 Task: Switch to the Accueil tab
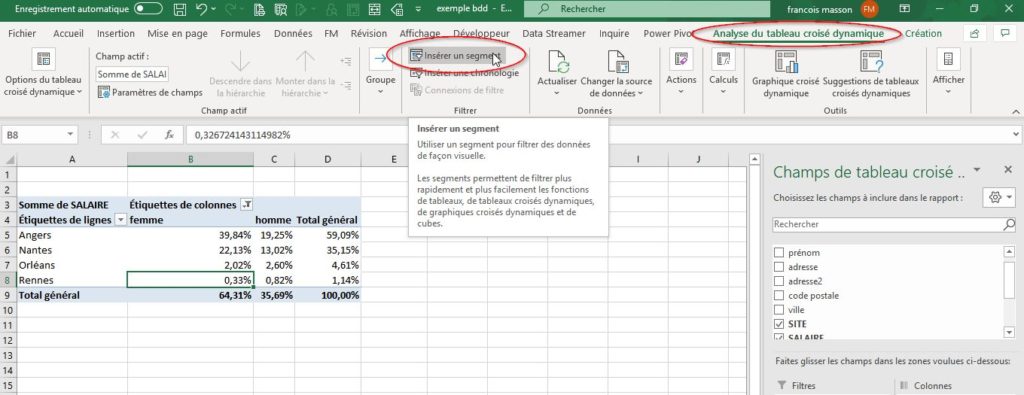point(69,33)
